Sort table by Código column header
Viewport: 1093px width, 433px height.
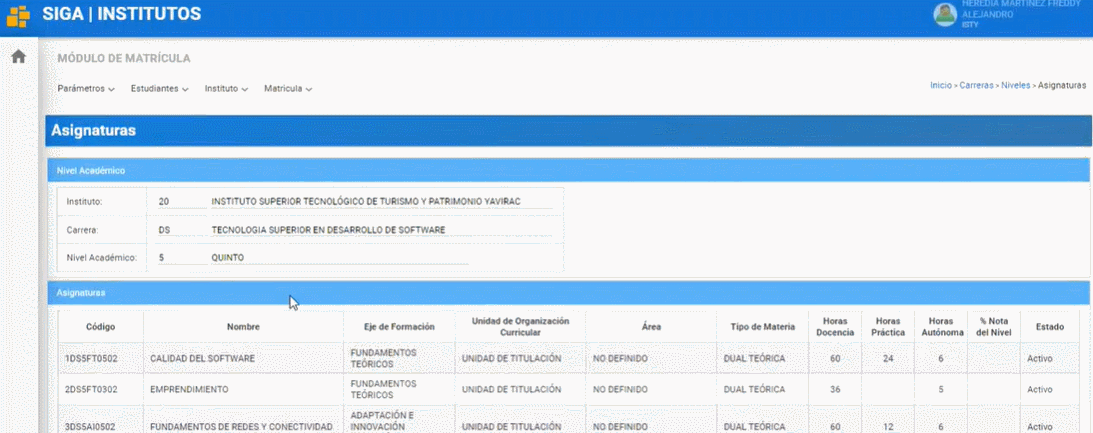point(100,327)
